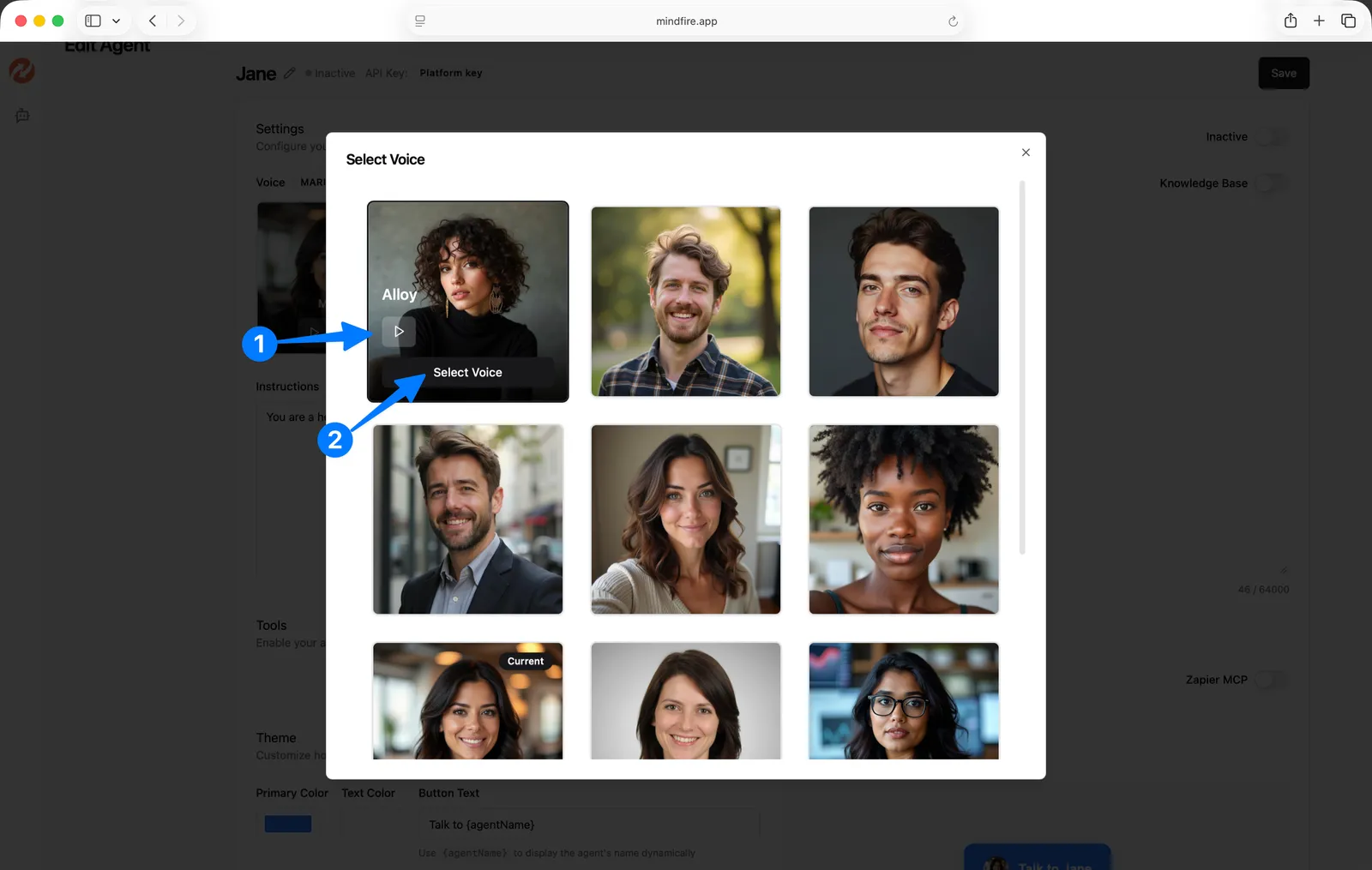Click the Button Text input field

coord(588,825)
